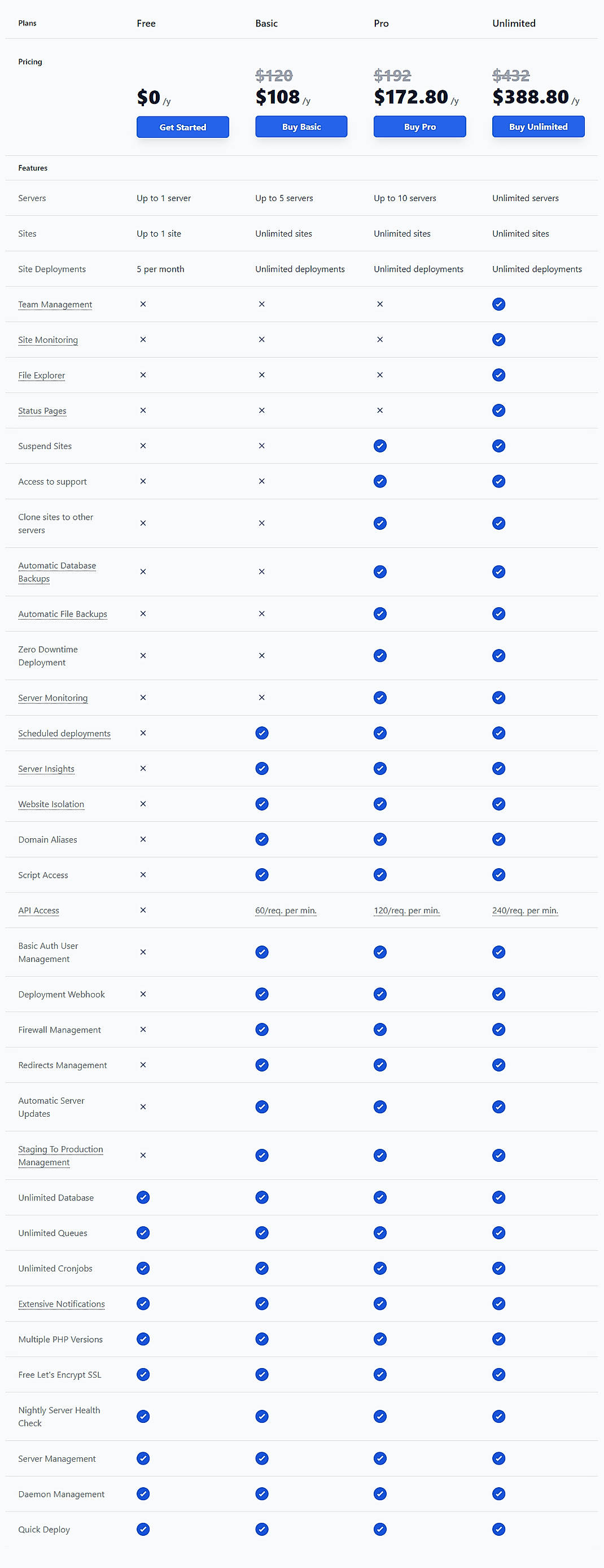Click the Basic plan's Firewall Management checkmark
The width and height of the screenshot is (604, 1568).
tap(261, 1029)
